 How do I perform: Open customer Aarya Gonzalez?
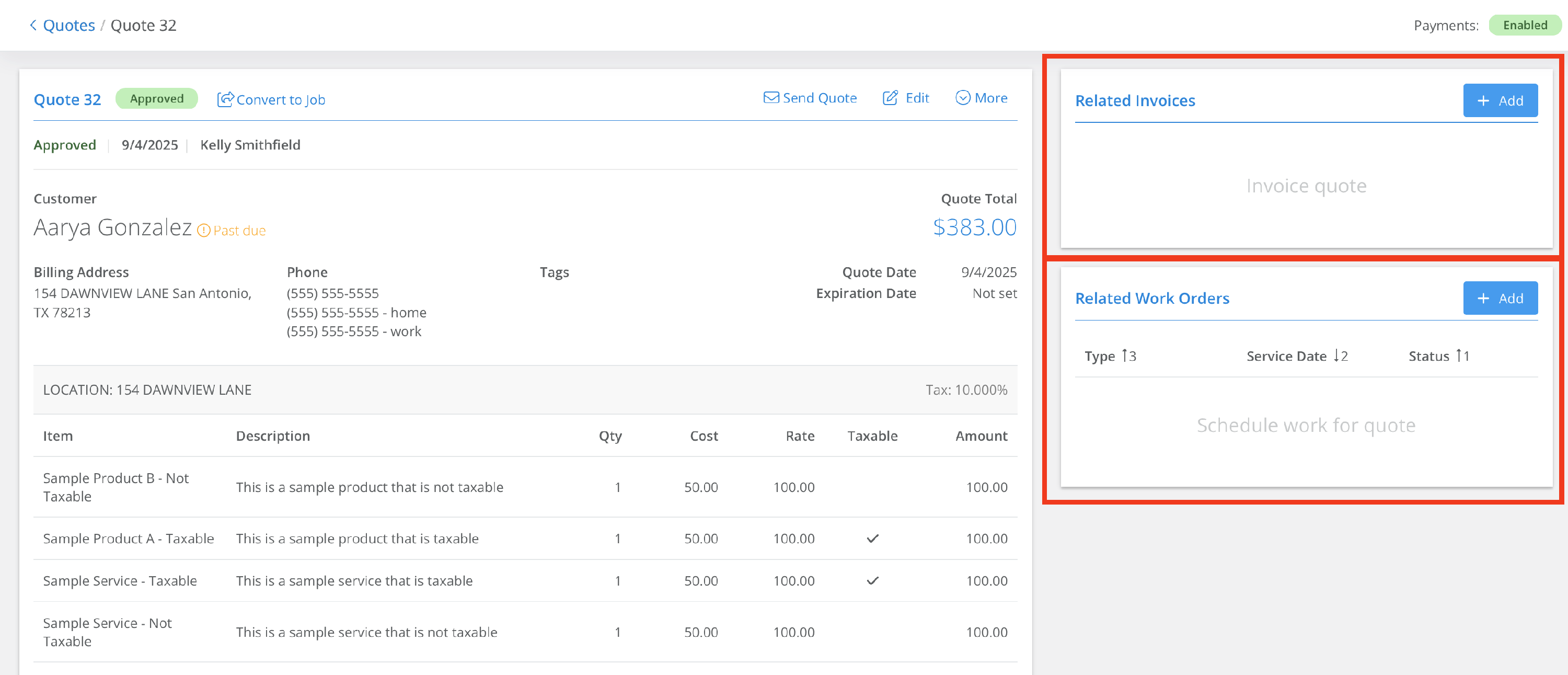tap(112, 227)
